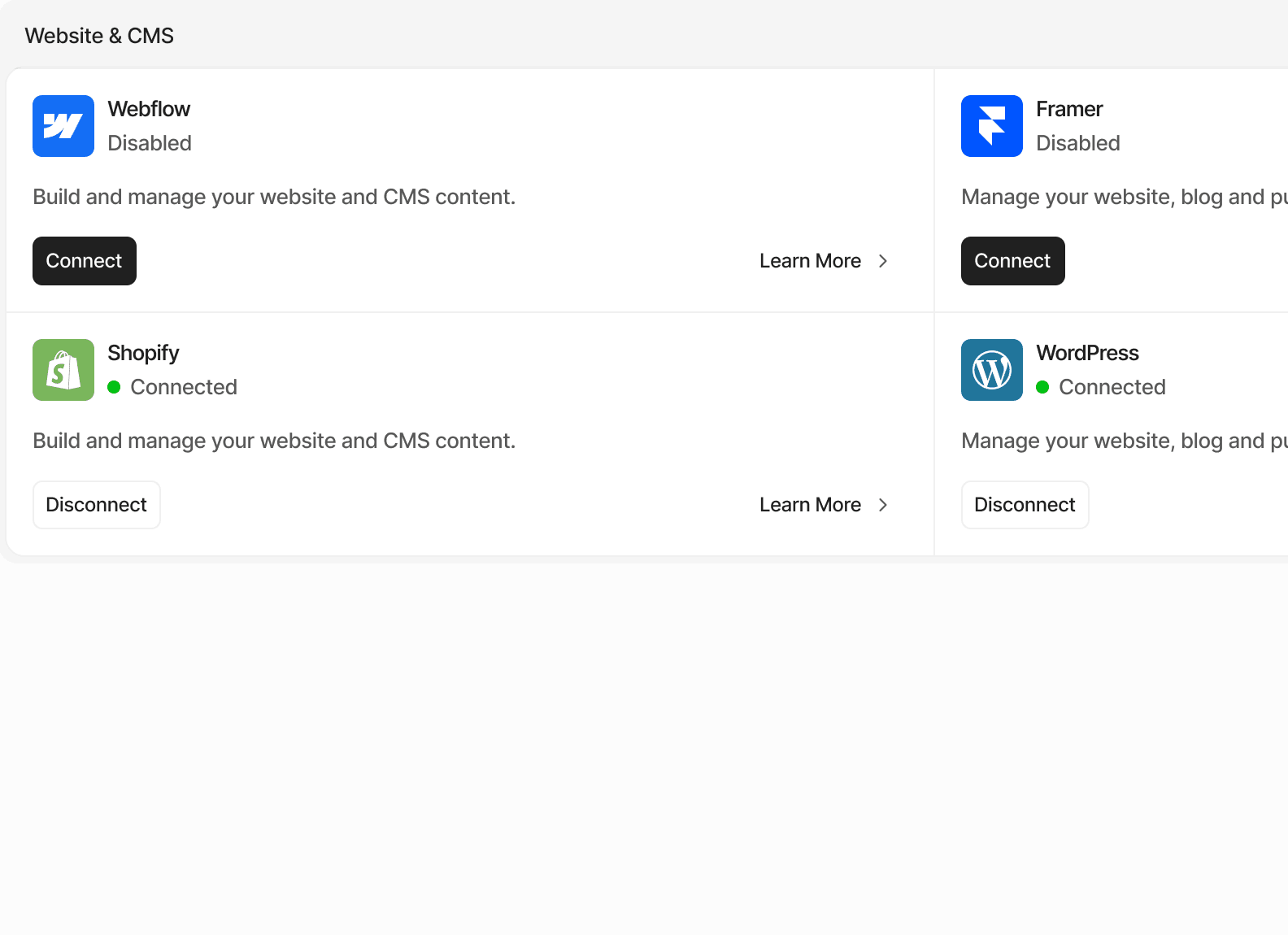
Task: Click the chevron arrow in Shopify card
Action: pyautogui.click(x=883, y=505)
